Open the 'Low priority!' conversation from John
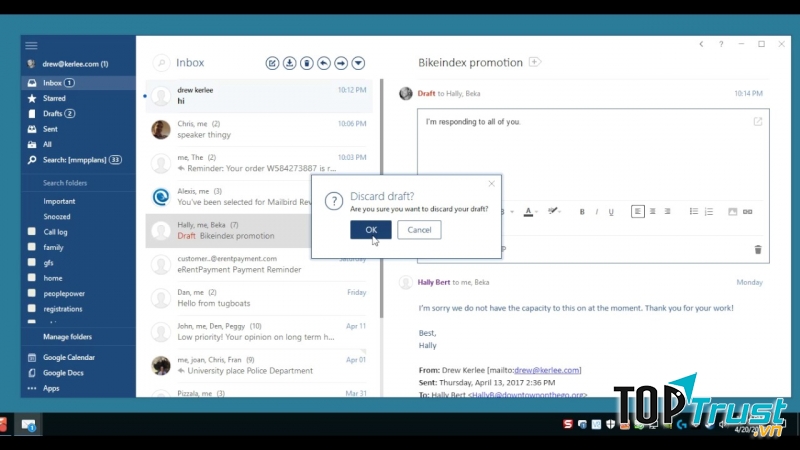 point(259,332)
